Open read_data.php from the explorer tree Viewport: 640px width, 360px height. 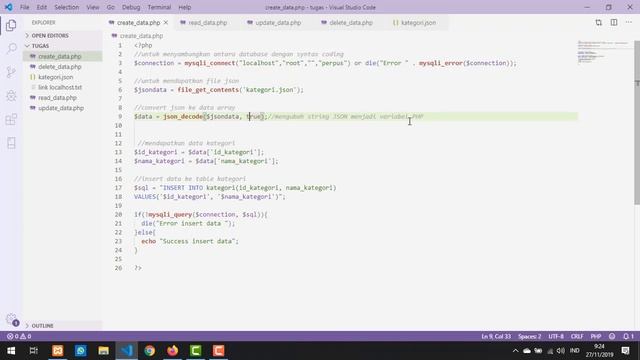point(57,98)
